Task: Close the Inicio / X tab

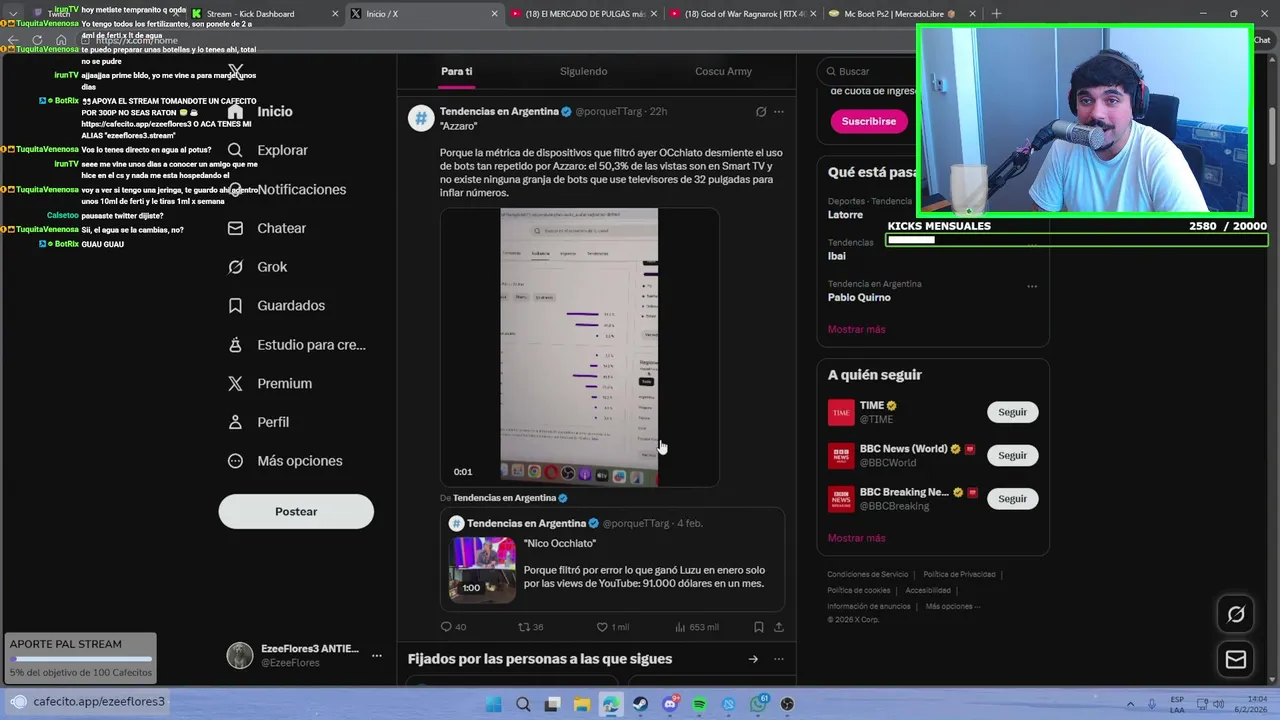Action: click(x=494, y=14)
